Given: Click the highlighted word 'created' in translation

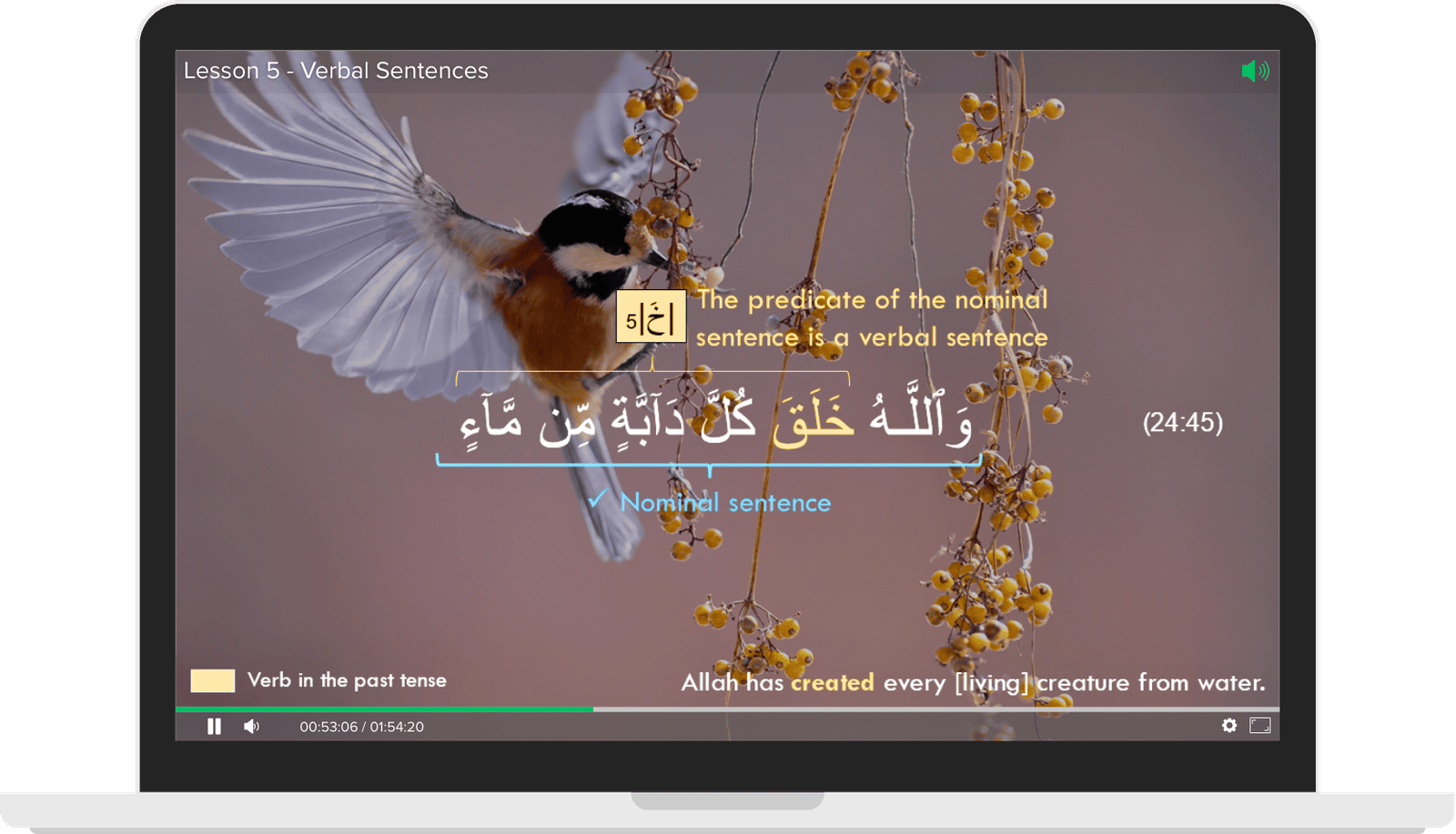Looking at the screenshot, I should click(831, 683).
